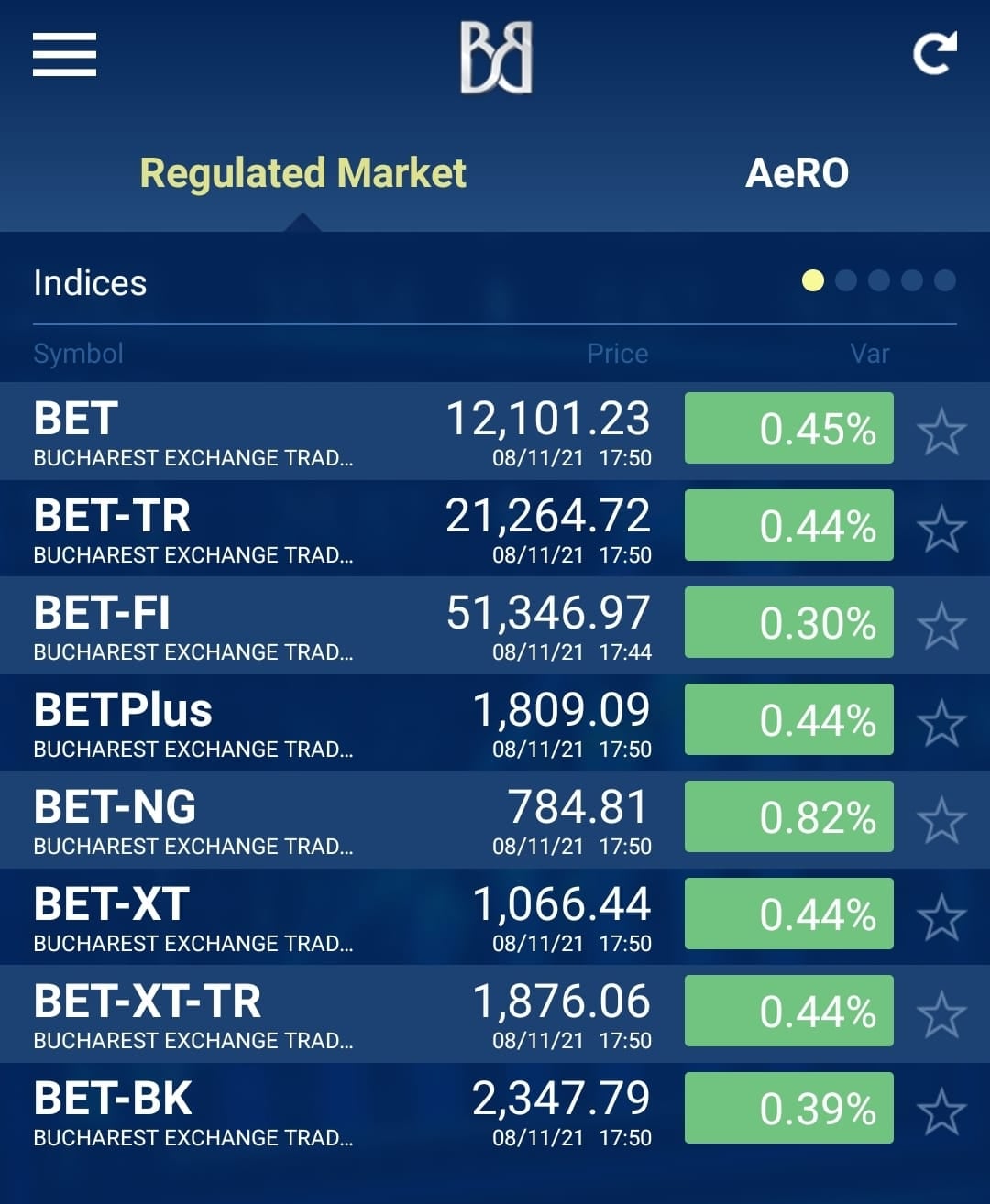Add BETPlus to favorites via star

tap(941, 724)
